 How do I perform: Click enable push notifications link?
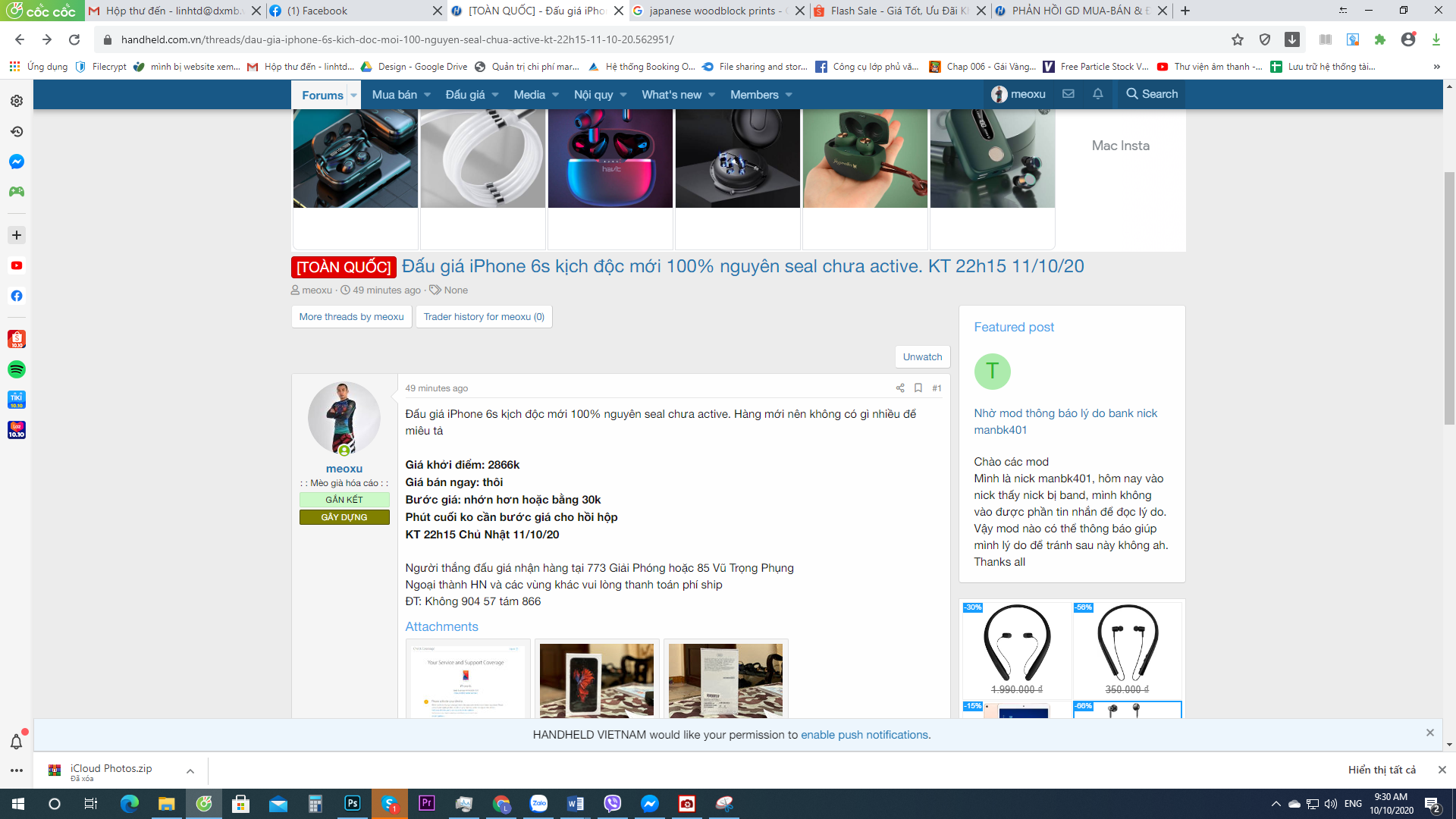[865, 735]
